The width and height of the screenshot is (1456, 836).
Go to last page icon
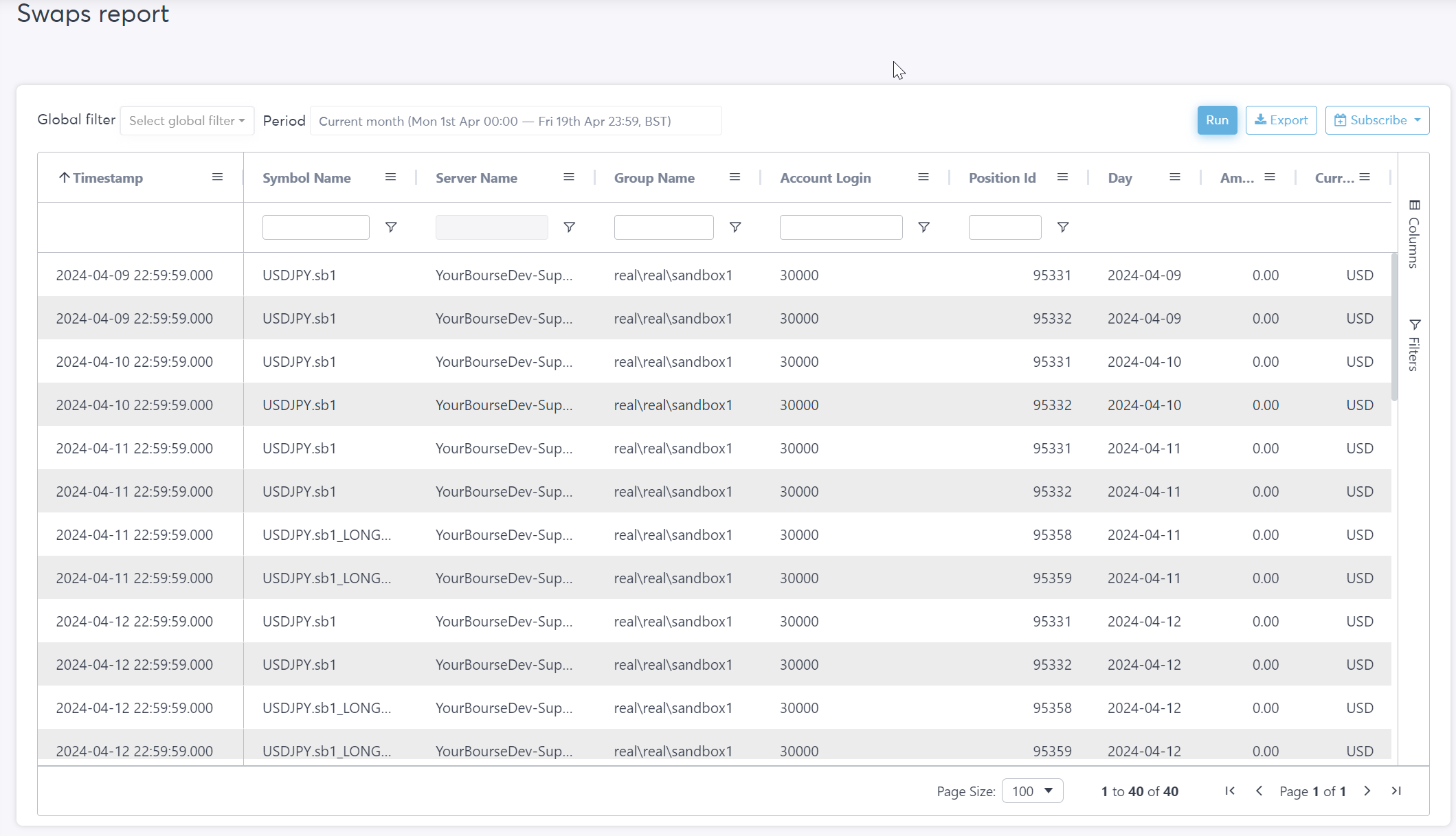(1396, 791)
